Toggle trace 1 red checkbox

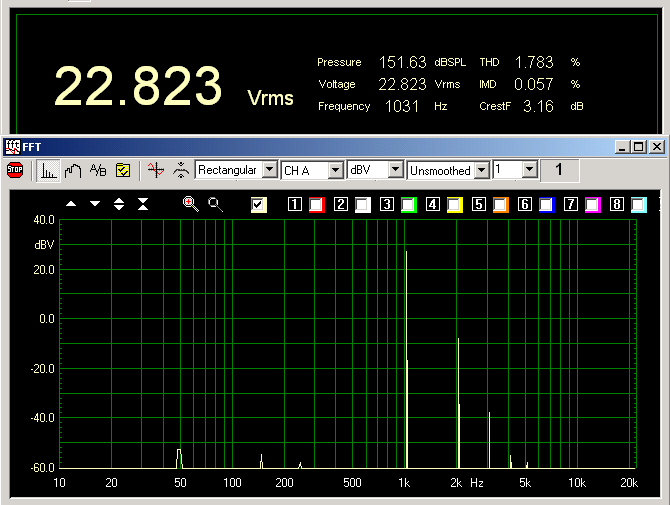tap(316, 205)
